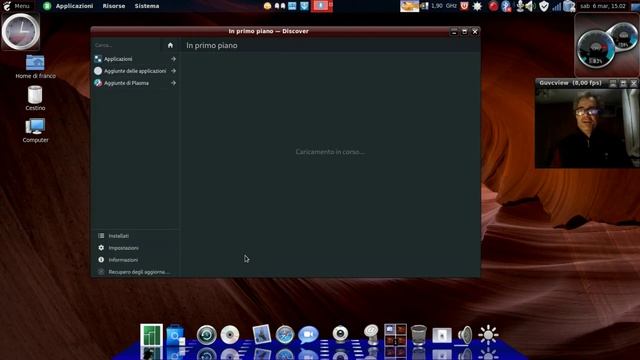The height and width of the screenshot is (360, 640).
Task: Click the Discover search field
Action: pyautogui.click(x=128, y=45)
